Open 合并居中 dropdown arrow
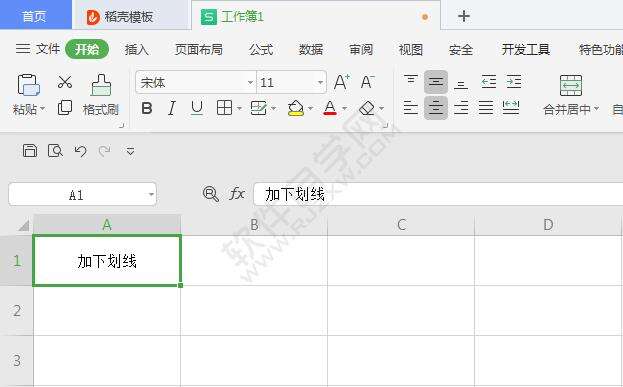This screenshot has width=623, height=387. click(x=596, y=108)
